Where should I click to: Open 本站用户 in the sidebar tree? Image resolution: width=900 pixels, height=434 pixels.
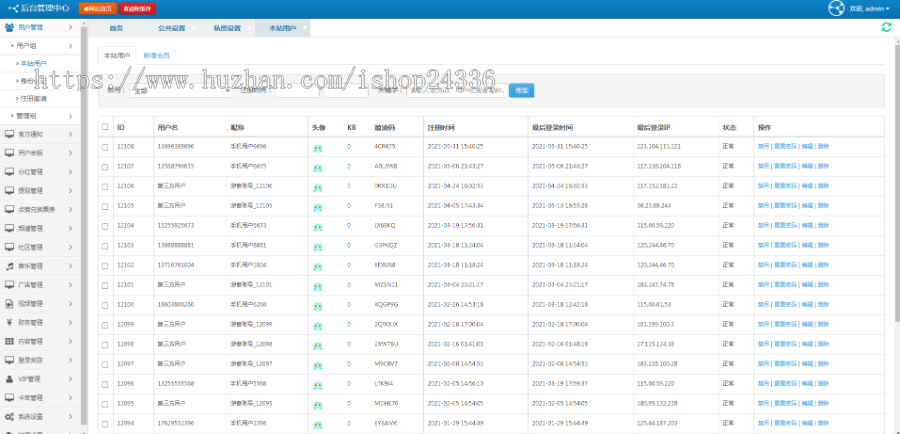coord(32,63)
